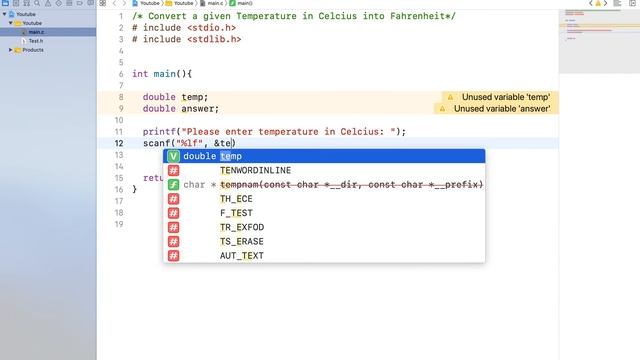Click the yellow warning icon in jump bar
The height and width of the screenshot is (360, 640).
[598, 3]
